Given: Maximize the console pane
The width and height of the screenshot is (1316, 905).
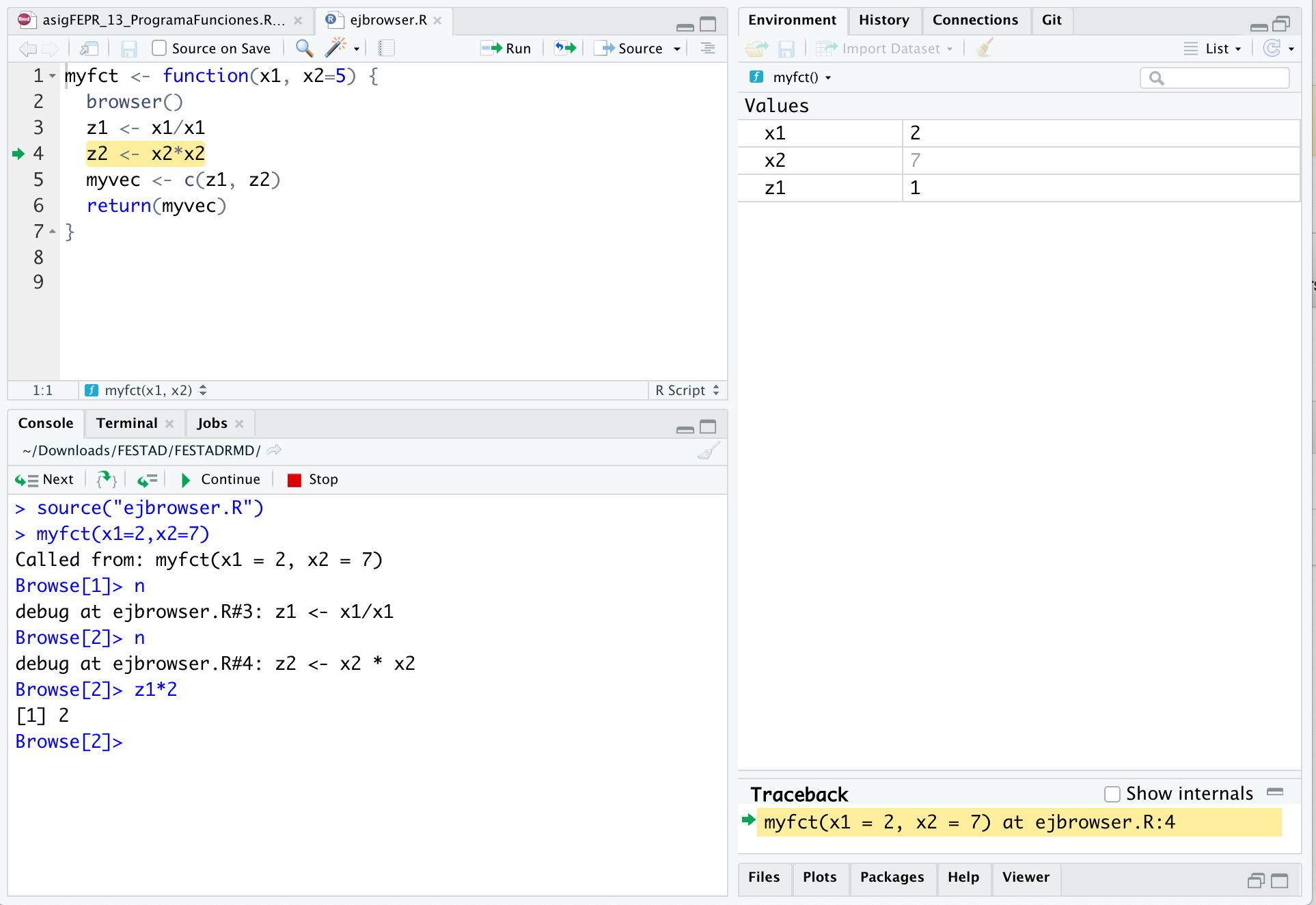Looking at the screenshot, I should point(709,427).
